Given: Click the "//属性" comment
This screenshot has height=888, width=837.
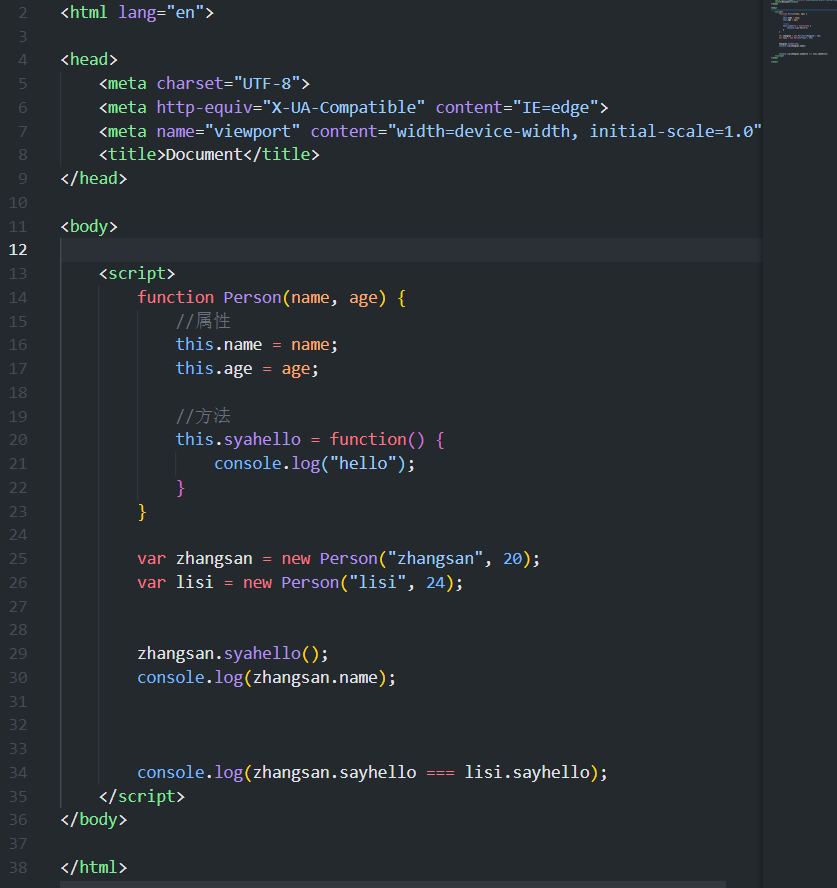Looking at the screenshot, I should tap(203, 321).
